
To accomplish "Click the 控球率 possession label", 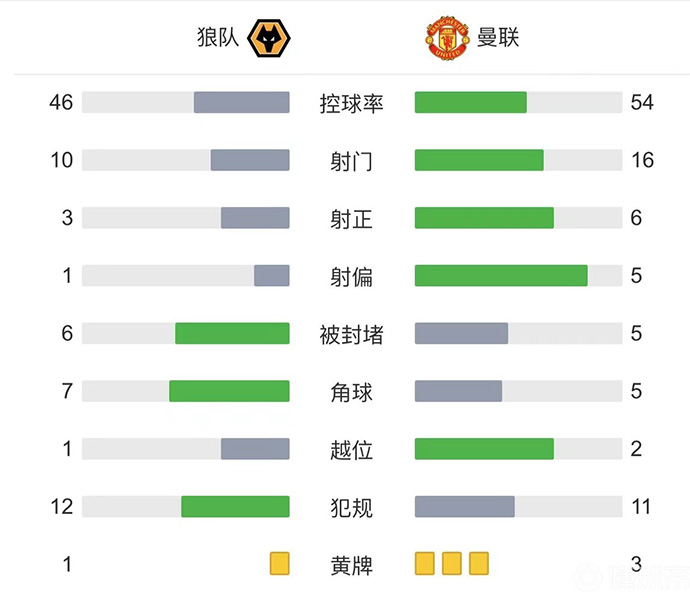I will click(351, 103).
